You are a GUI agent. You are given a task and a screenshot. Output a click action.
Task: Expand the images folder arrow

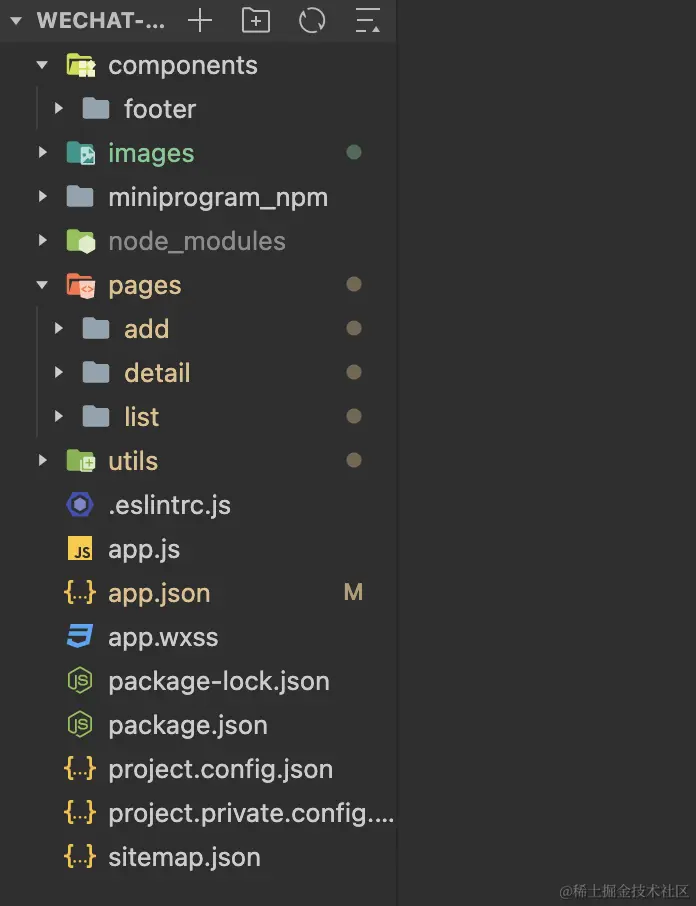tap(42, 153)
